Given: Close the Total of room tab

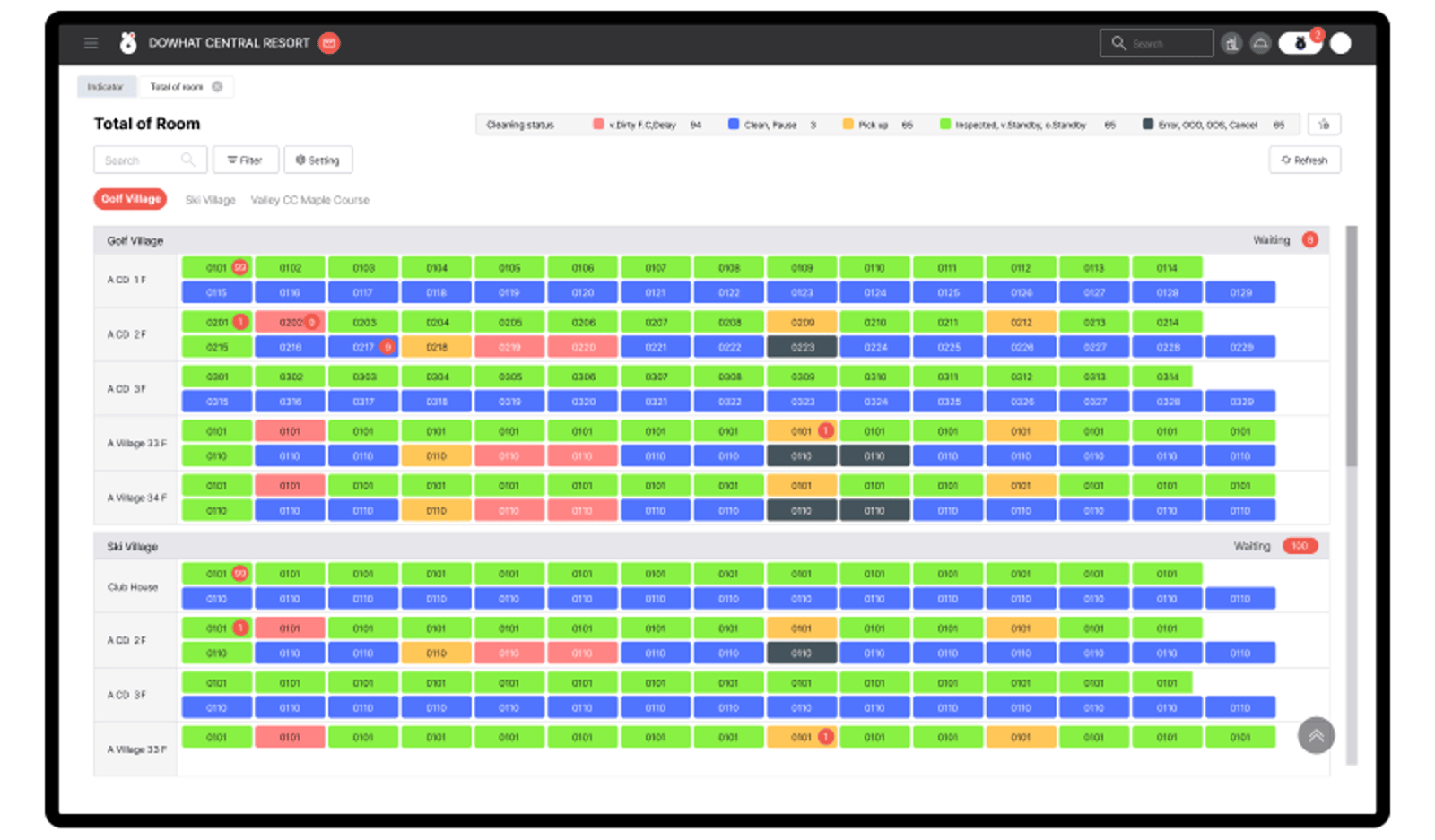Looking at the screenshot, I should pyautogui.click(x=217, y=87).
